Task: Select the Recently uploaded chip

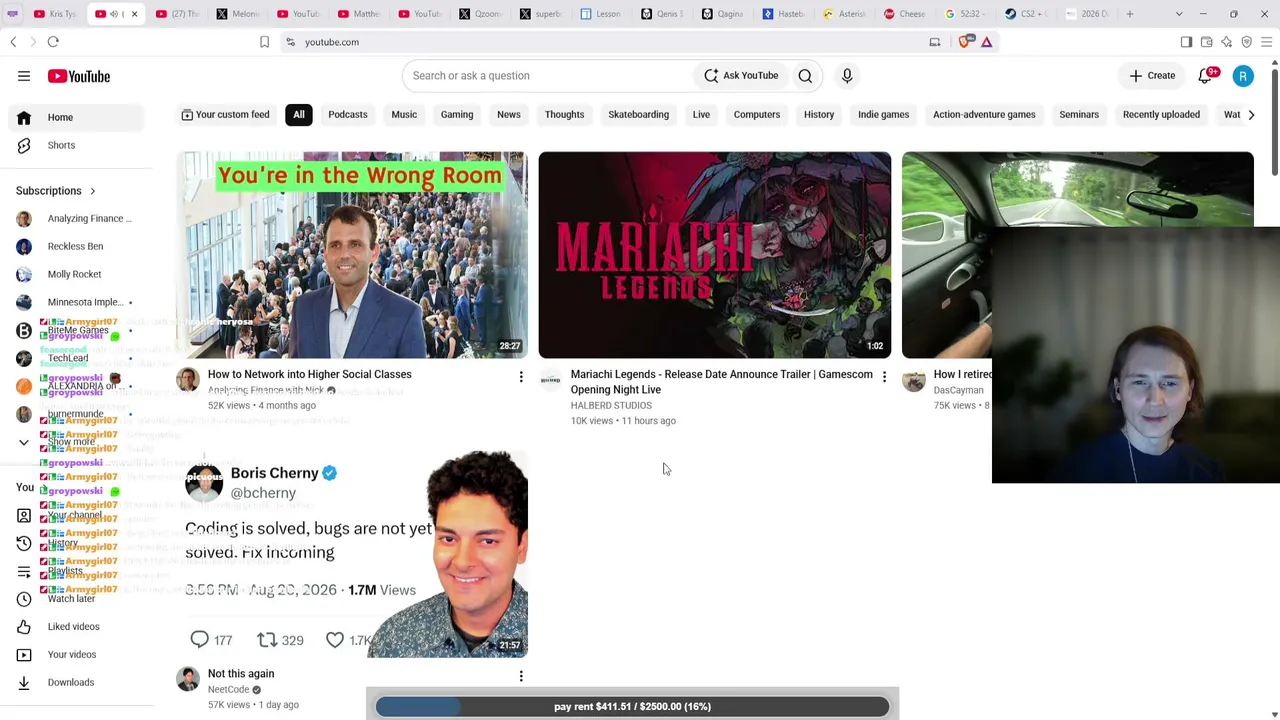Action: click(1161, 115)
